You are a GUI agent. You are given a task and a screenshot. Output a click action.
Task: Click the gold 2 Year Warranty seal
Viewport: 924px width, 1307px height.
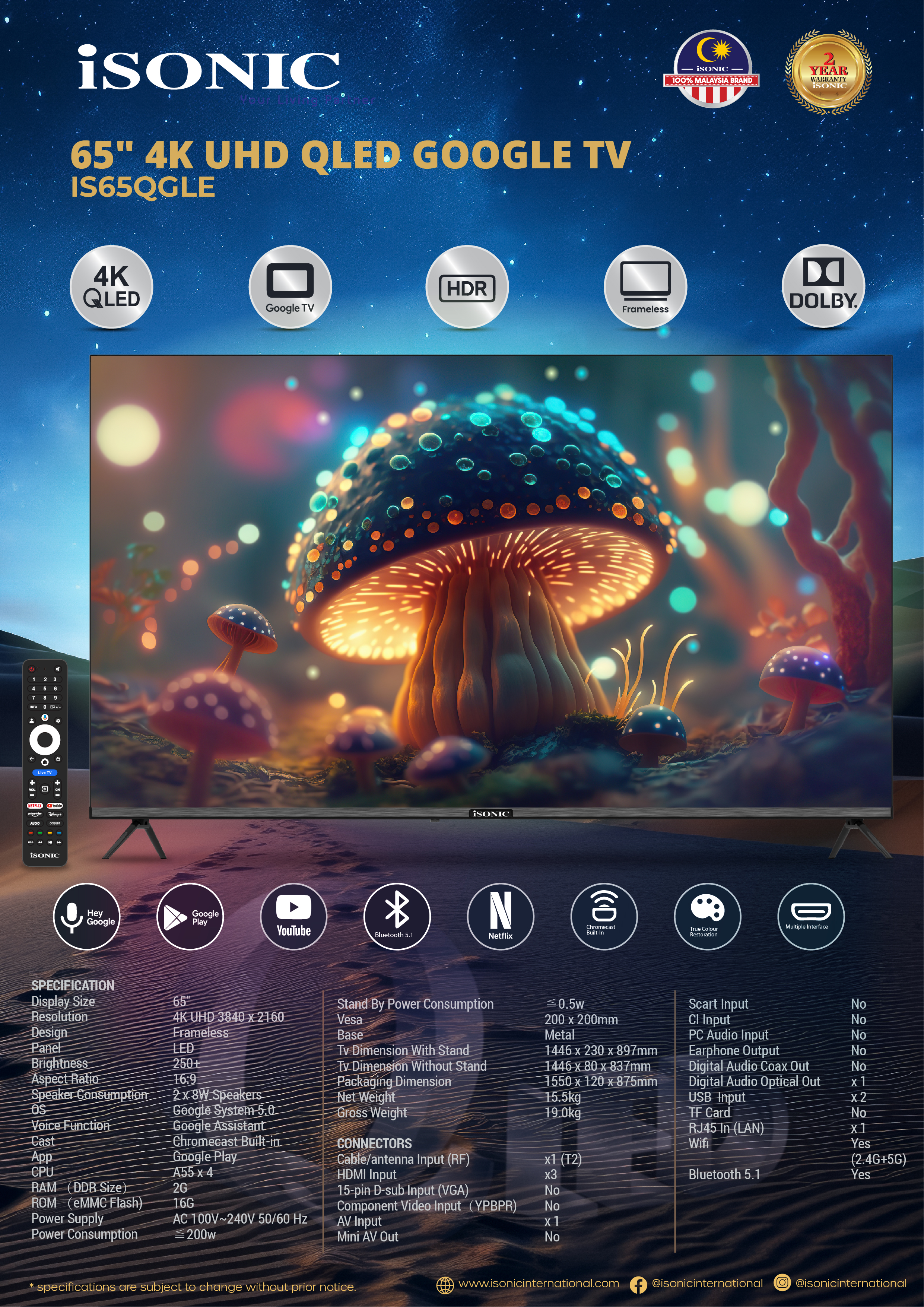coord(828,71)
